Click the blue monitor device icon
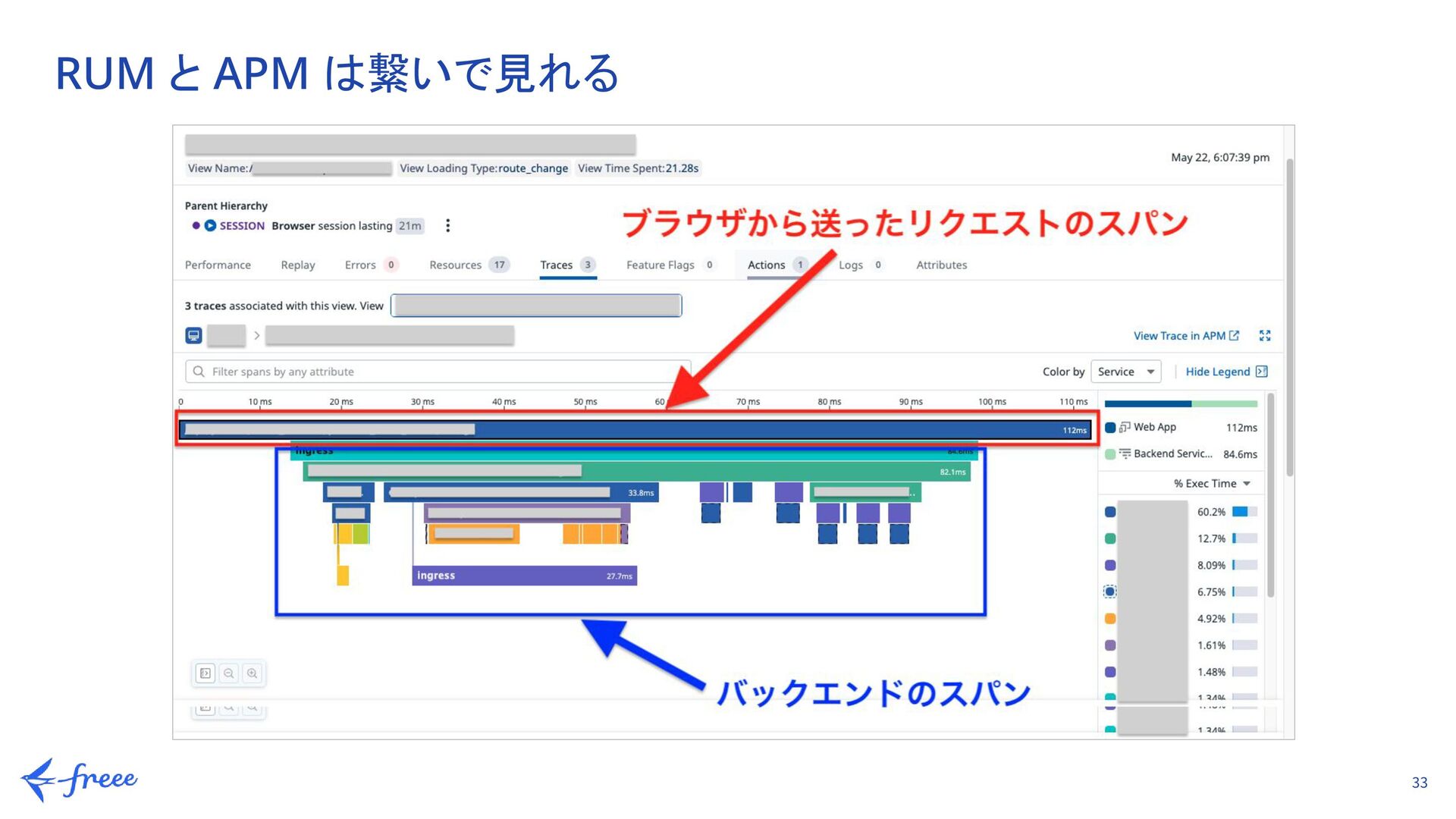Image resolution: width=1456 pixels, height=819 pixels. [x=193, y=335]
